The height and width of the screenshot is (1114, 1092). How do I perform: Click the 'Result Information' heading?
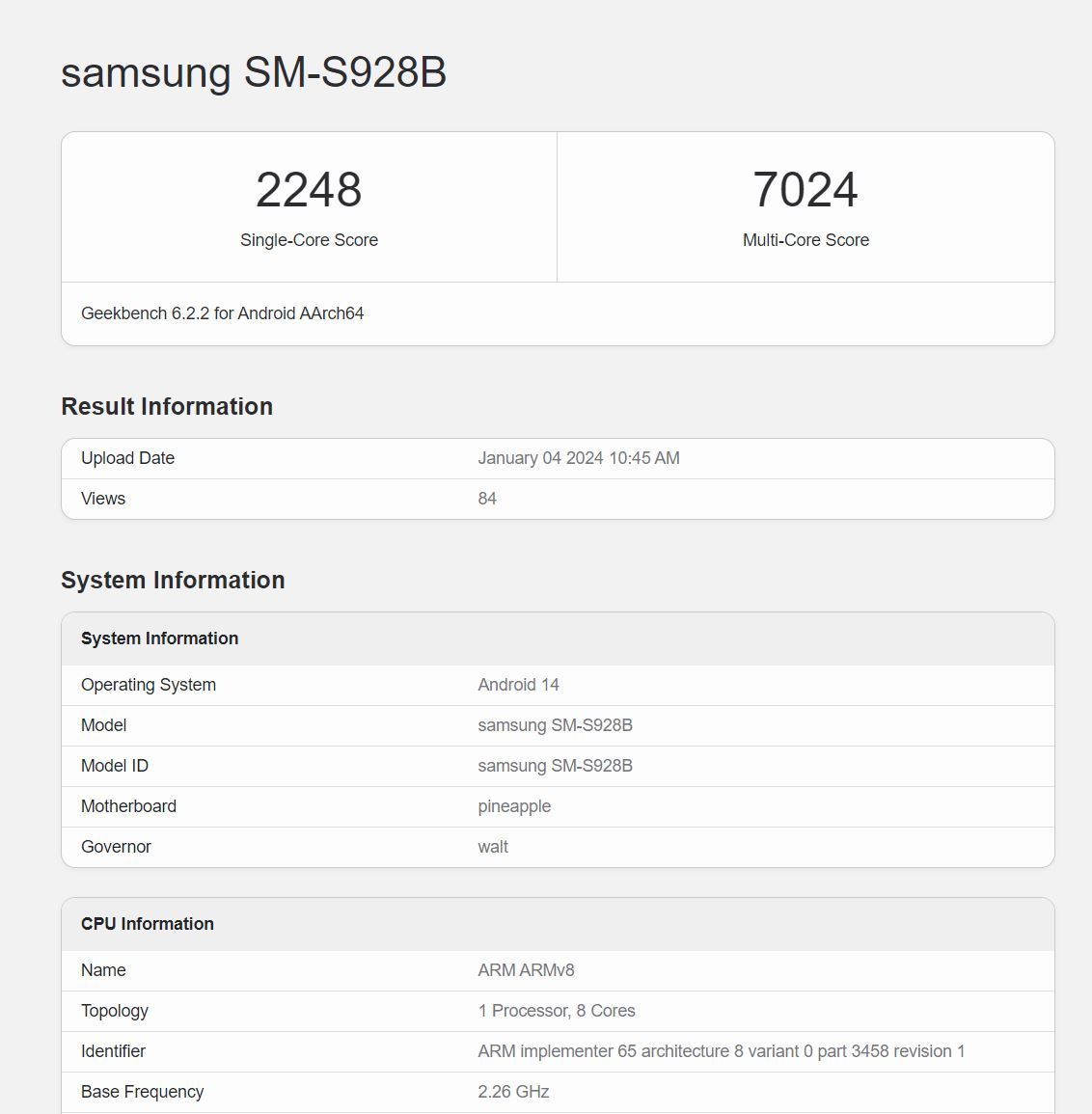click(167, 406)
